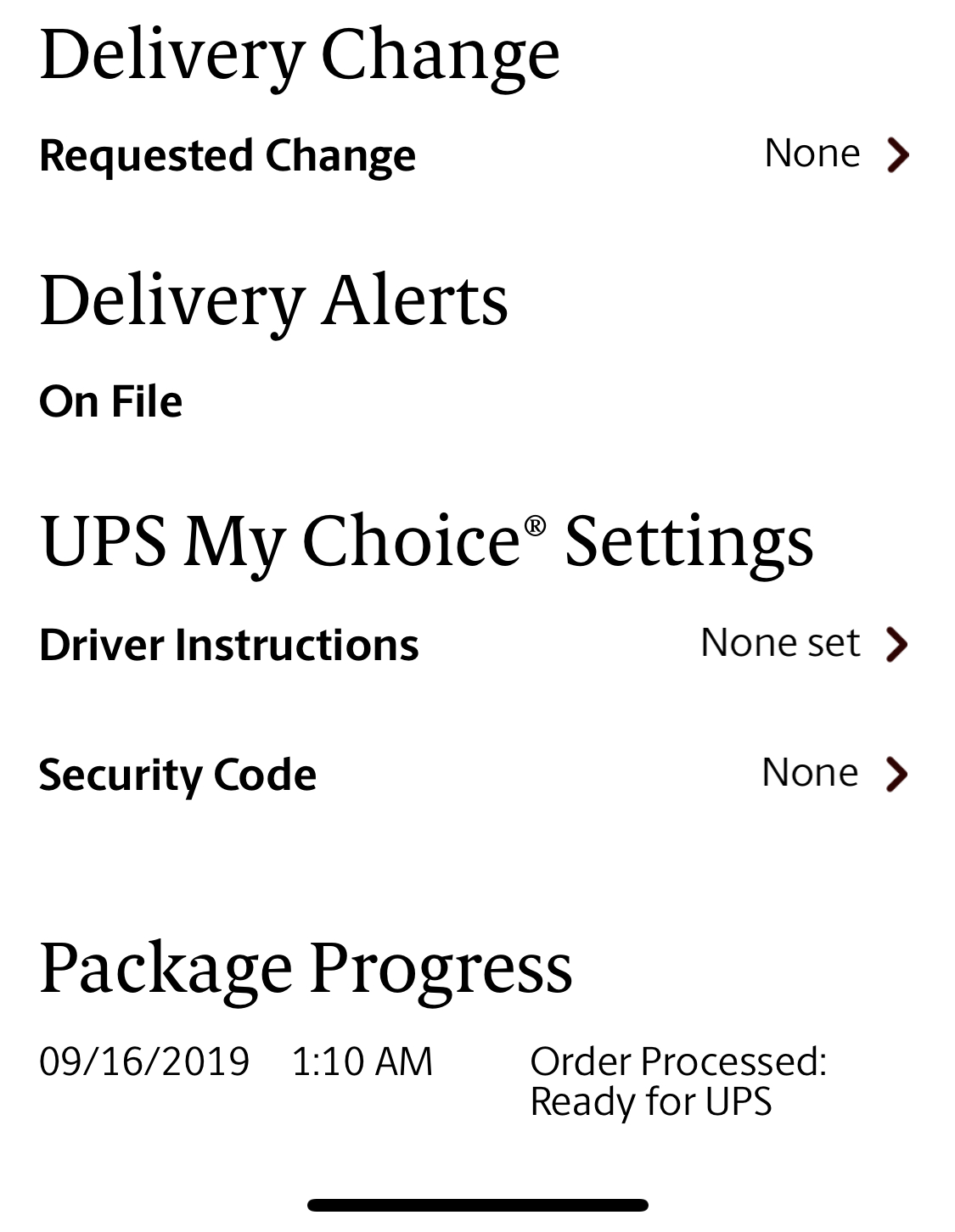Tap the 1:10 AM timestamp

(x=362, y=1061)
